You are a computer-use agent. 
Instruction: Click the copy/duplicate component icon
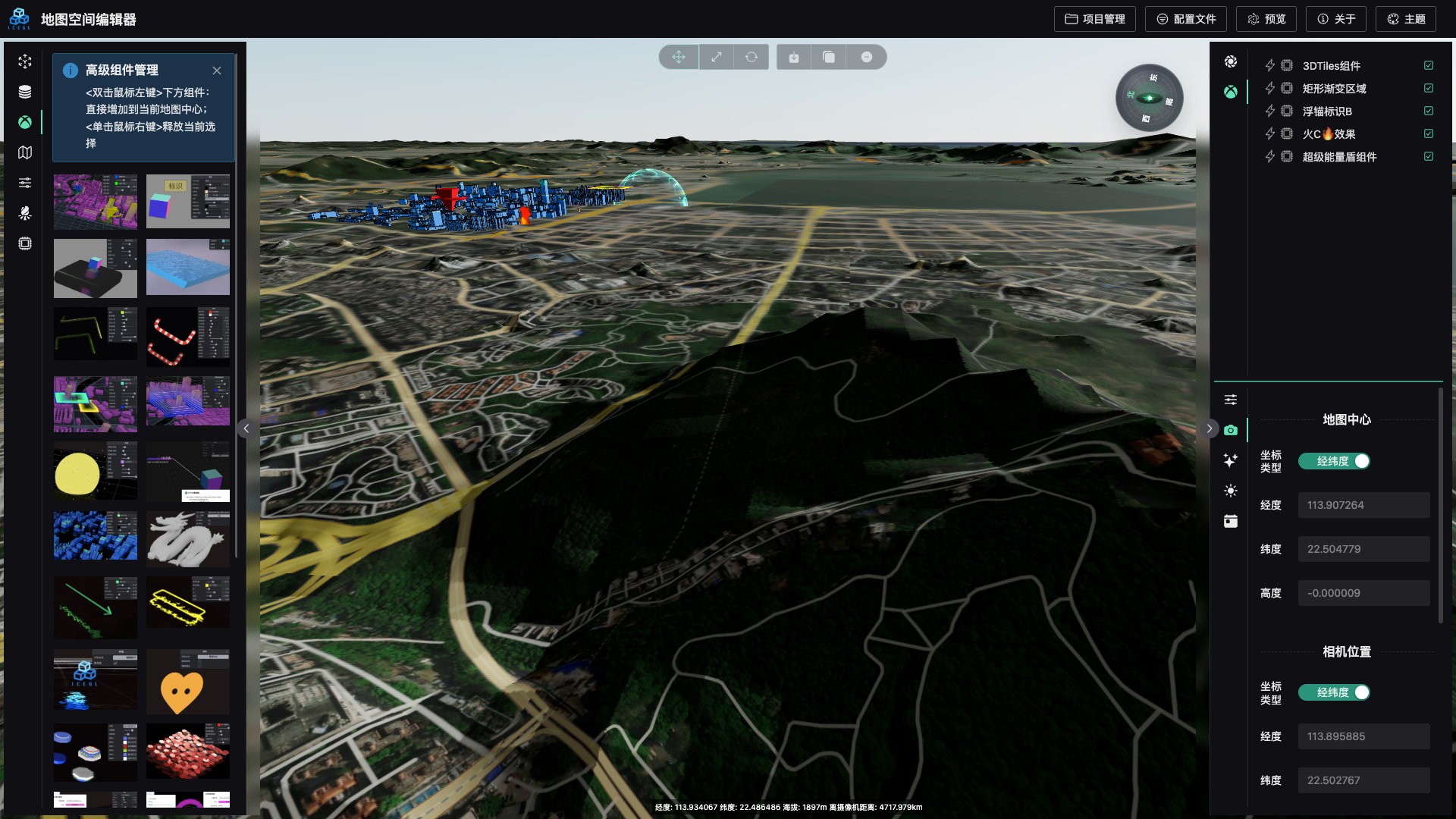(829, 57)
